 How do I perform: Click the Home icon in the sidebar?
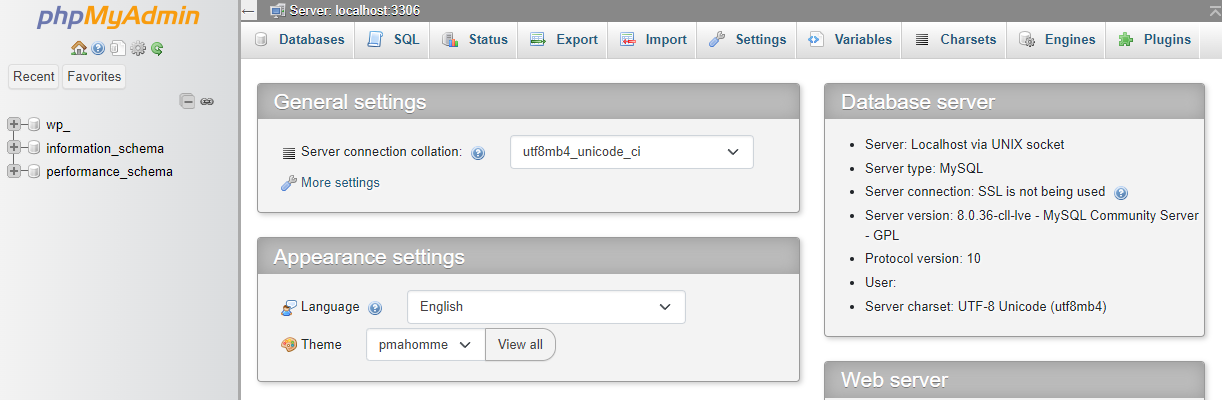click(x=78, y=48)
